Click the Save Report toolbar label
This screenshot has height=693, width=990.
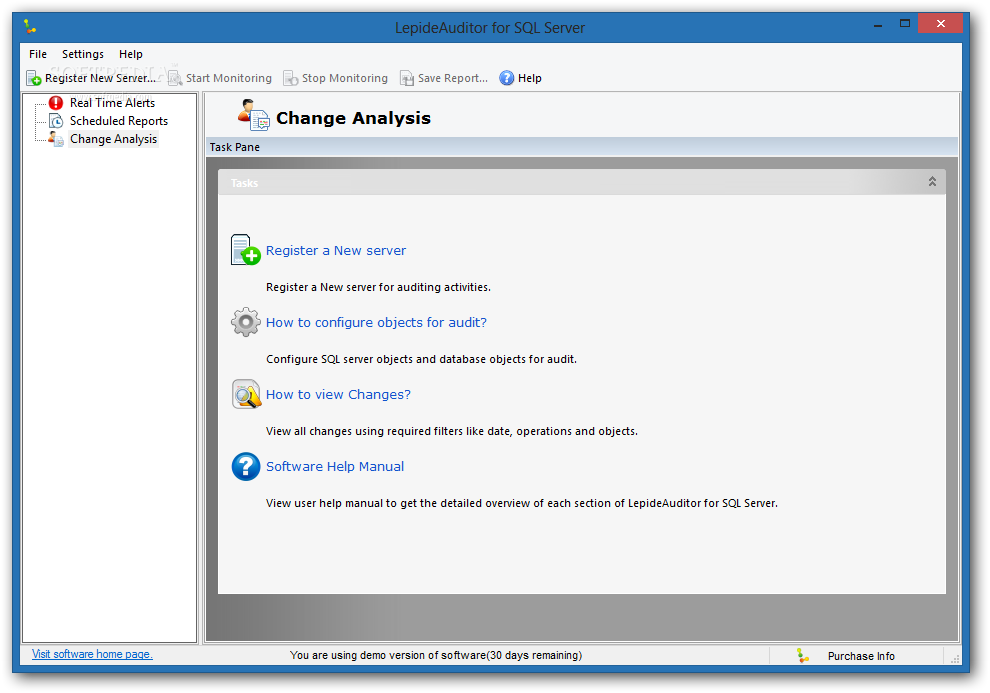453,78
